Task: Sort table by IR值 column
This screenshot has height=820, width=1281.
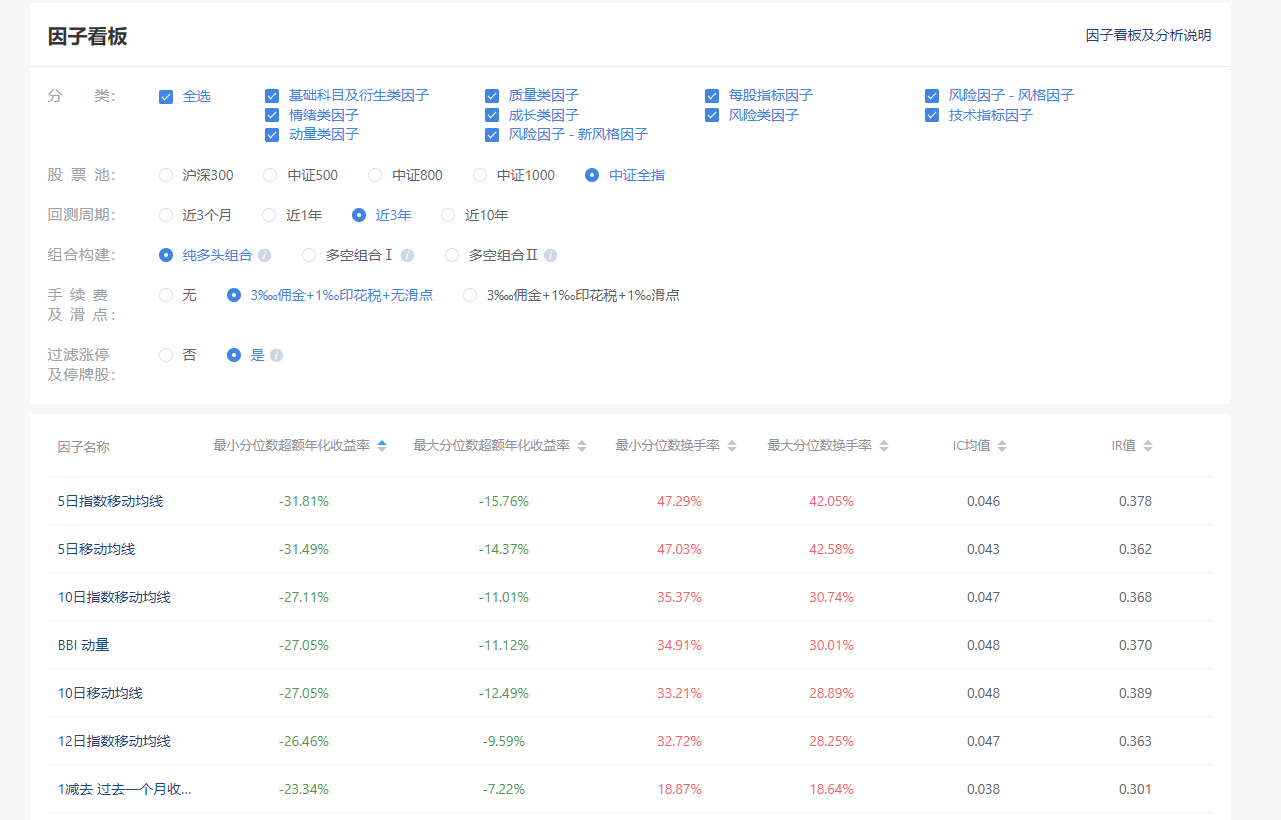Action: pyautogui.click(x=1148, y=446)
